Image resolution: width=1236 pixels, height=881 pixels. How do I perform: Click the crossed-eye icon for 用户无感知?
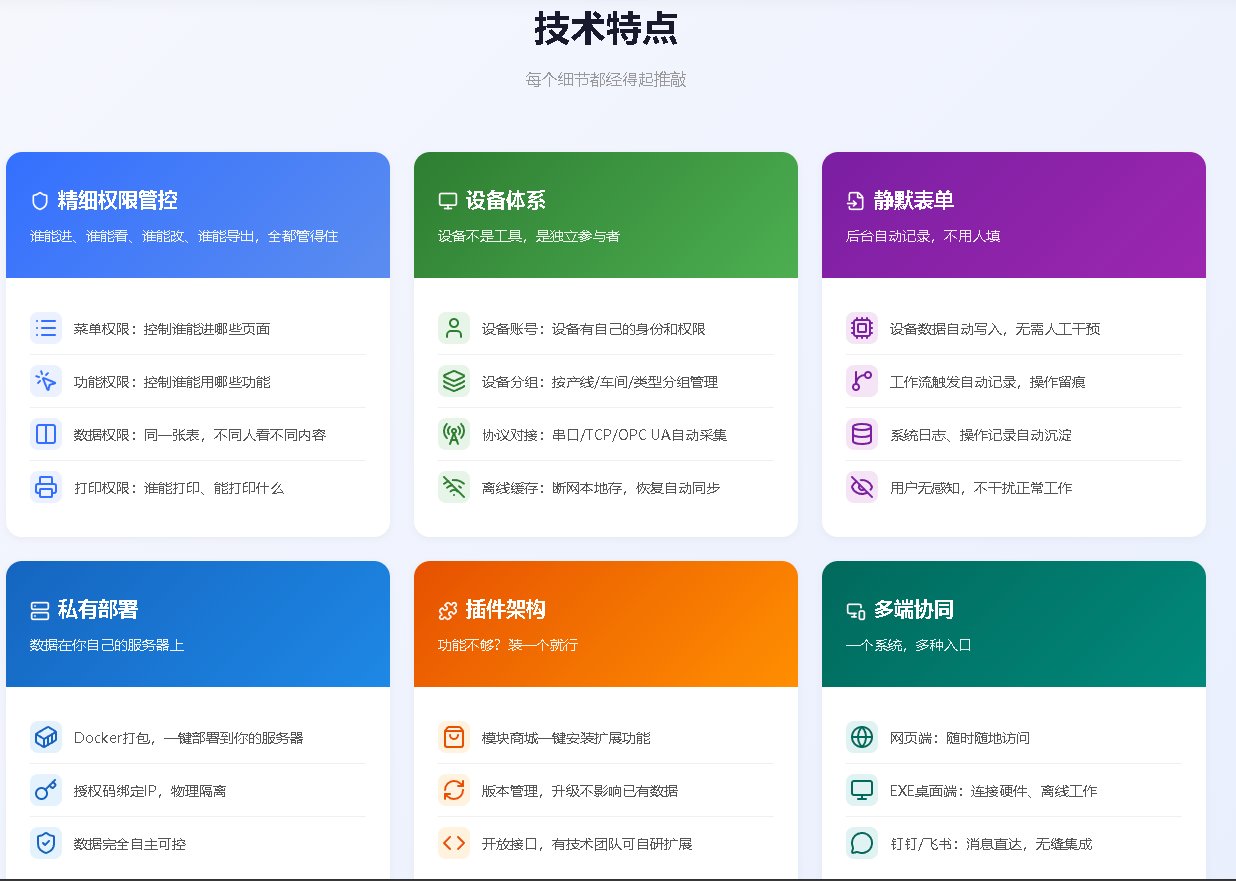862,487
